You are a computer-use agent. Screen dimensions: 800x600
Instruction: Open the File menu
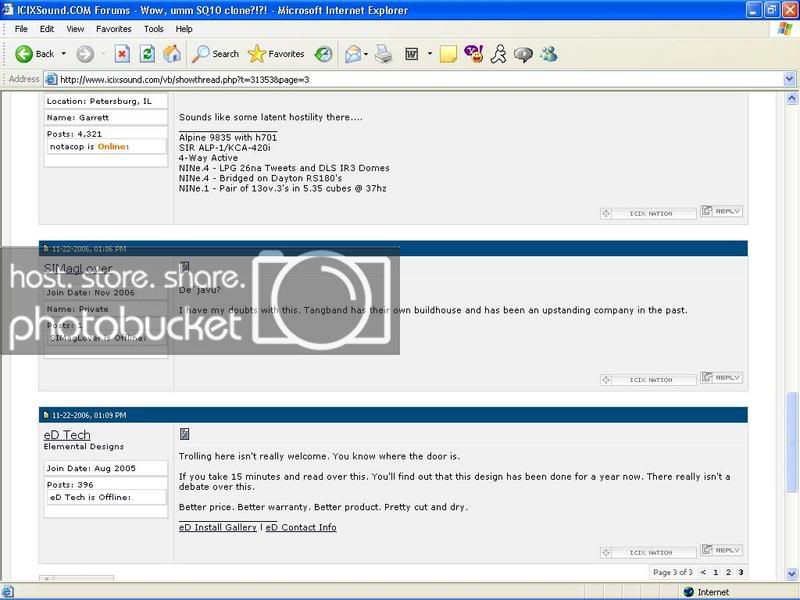click(21, 29)
